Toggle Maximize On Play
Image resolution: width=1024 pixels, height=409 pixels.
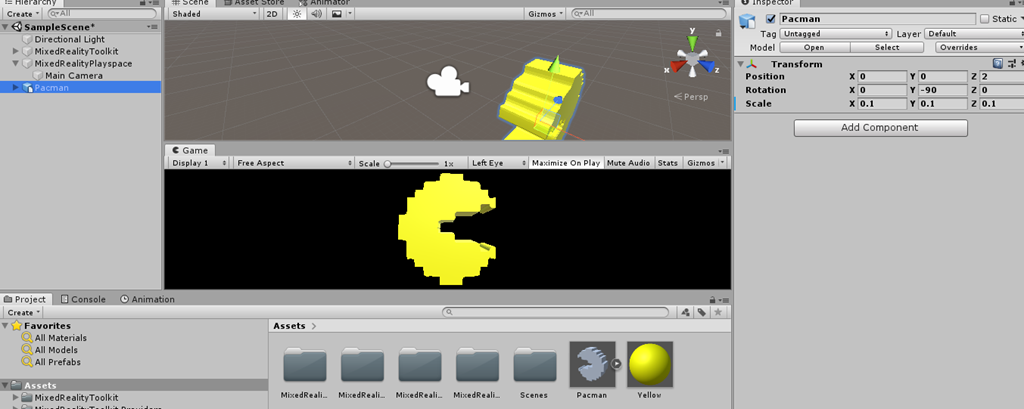tap(566, 163)
